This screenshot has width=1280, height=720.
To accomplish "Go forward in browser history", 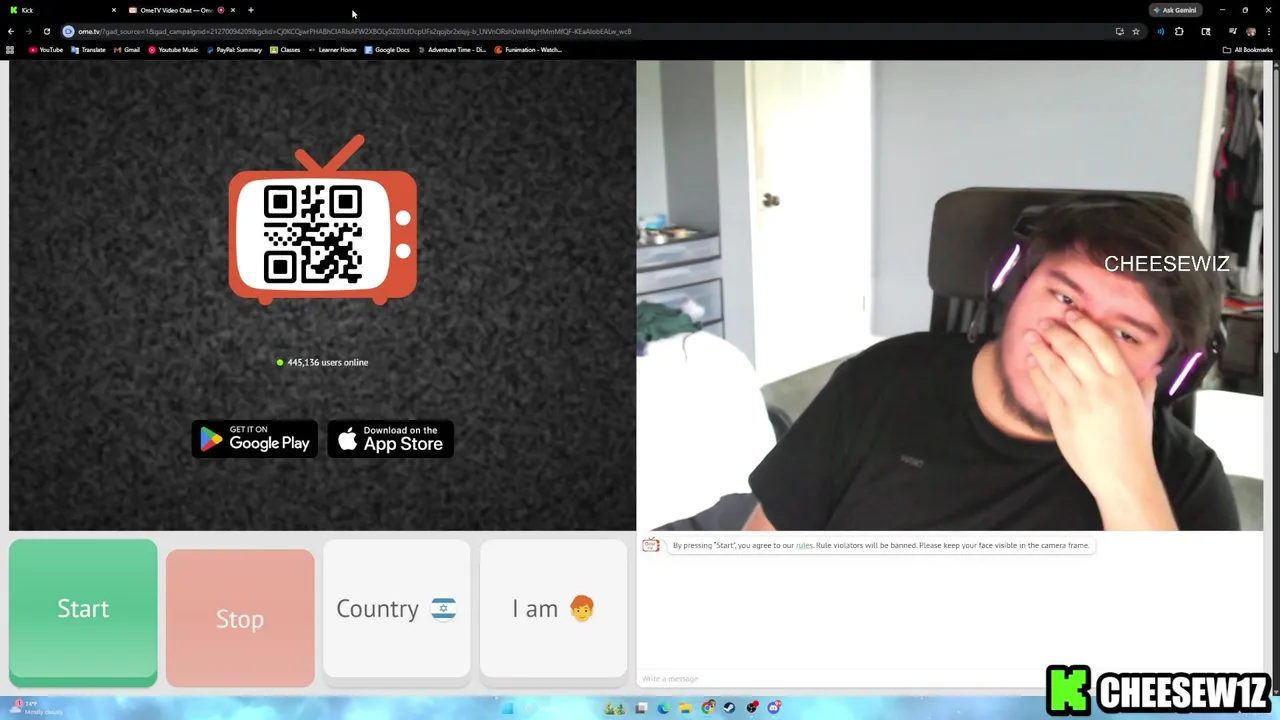I will click(28, 31).
